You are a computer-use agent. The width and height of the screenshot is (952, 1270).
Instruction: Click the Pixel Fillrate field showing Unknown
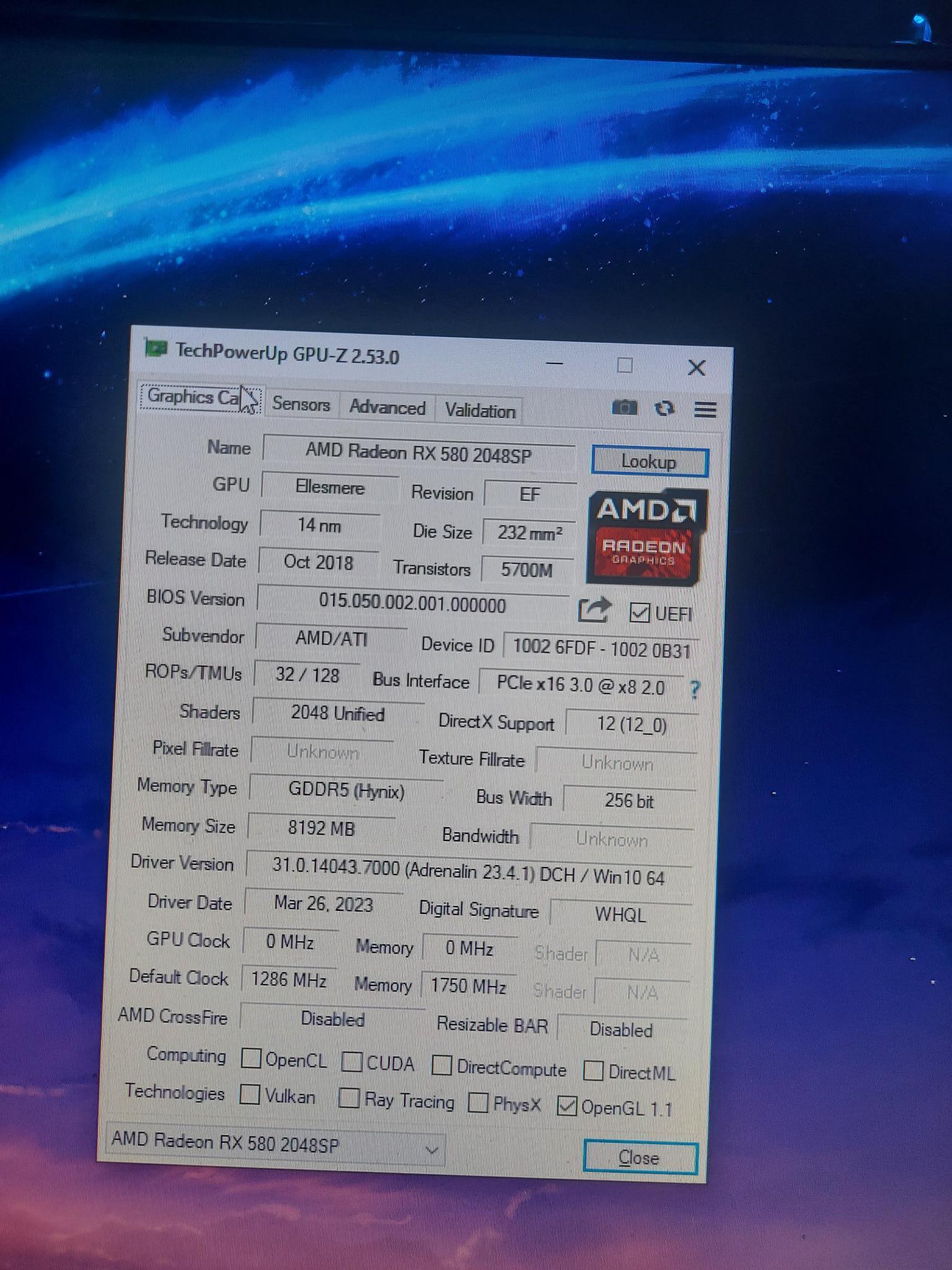click(322, 752)
